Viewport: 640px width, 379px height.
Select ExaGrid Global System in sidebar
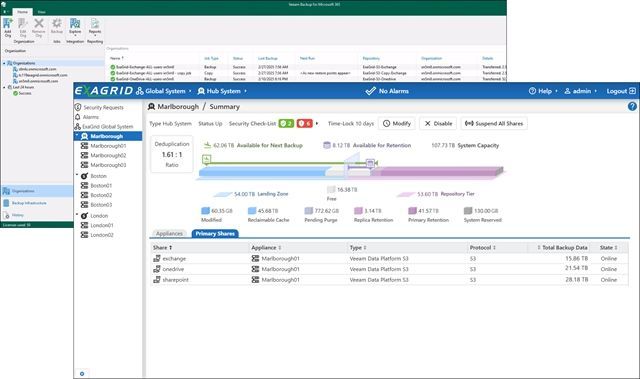coord(104,126)
